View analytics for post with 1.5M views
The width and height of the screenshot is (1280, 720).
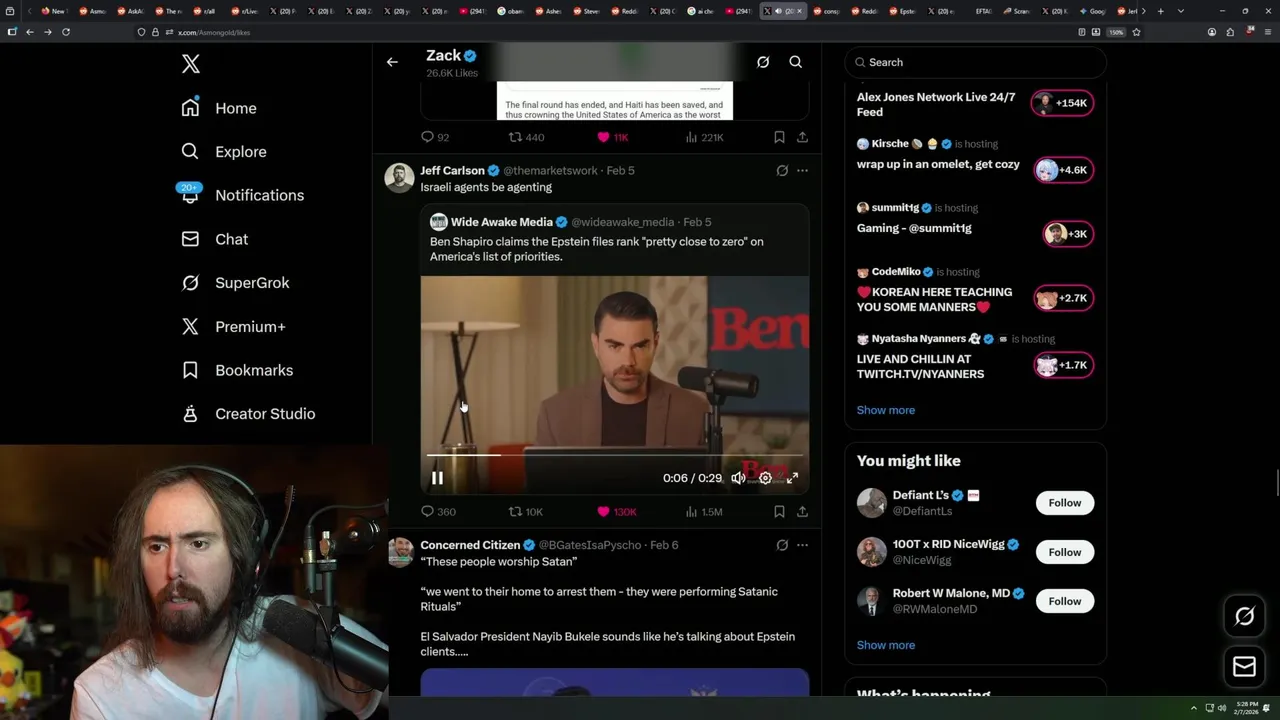point(704,512)
